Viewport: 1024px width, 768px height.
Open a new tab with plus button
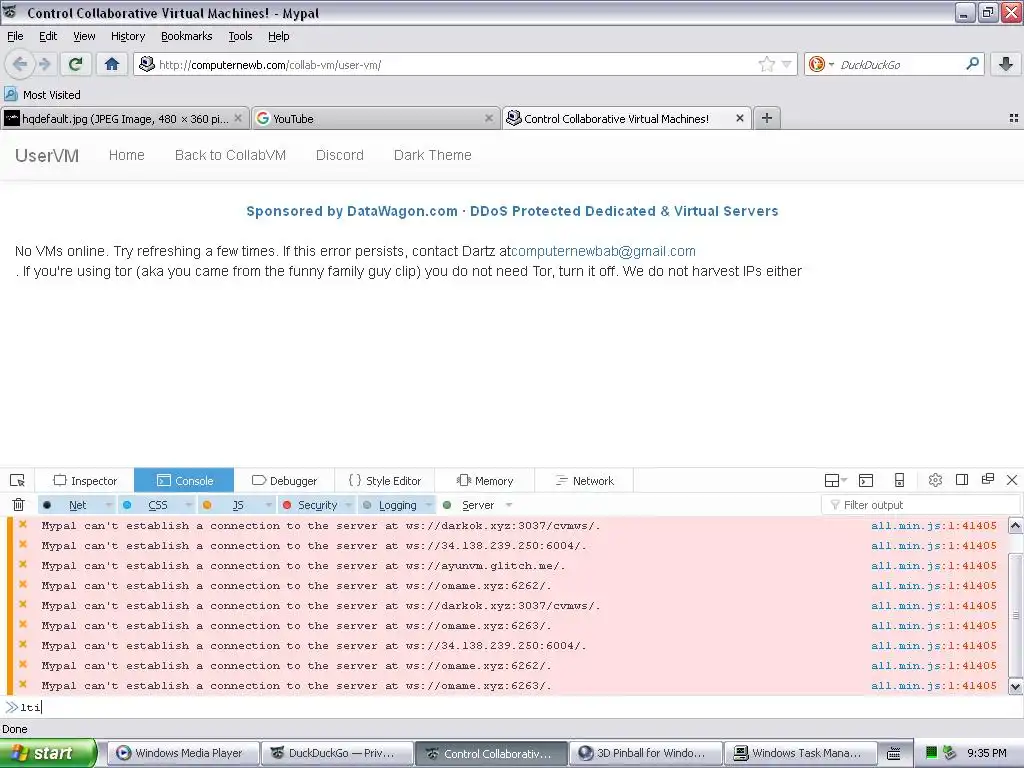(767, 118)
